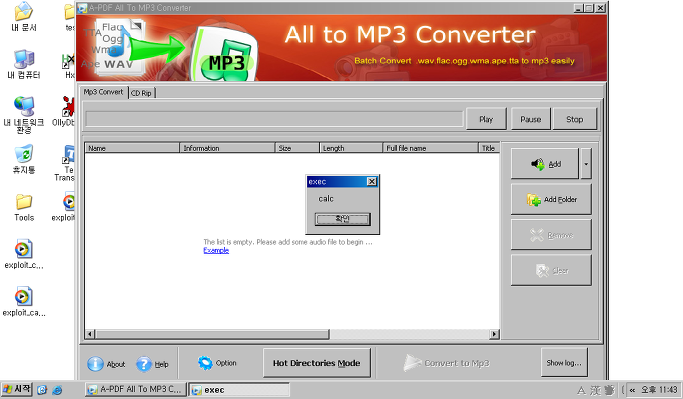Select the exploit_ca... desktop file icon
Viewport: 683px width, 399px height.
(x=24, y=301)
